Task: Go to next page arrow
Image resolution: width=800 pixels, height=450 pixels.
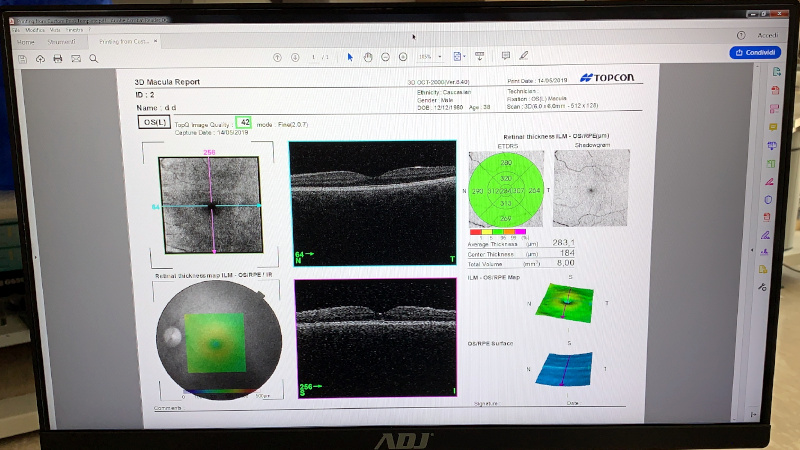Action: tap(294, 57)
